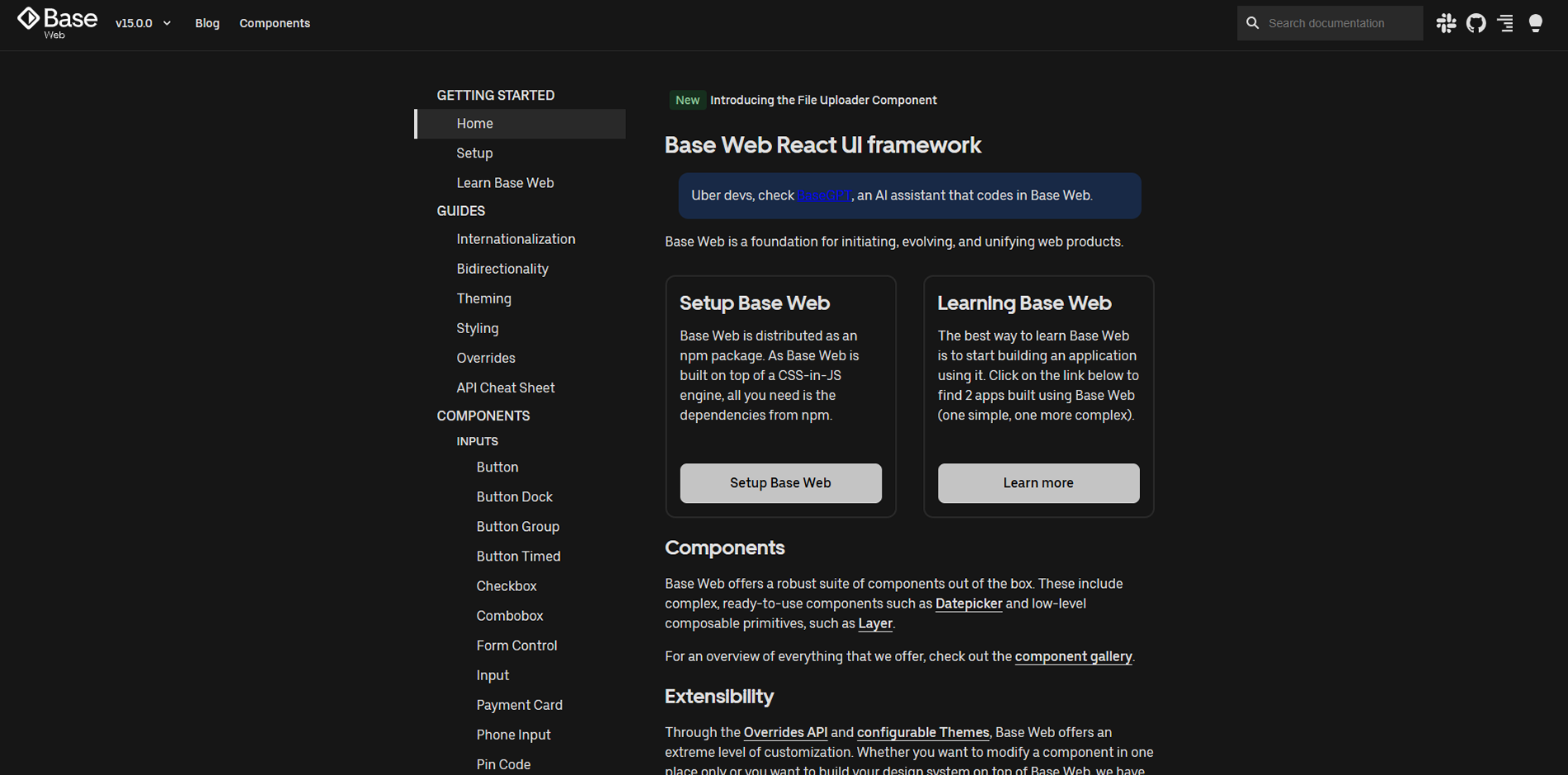
Task: Open the GitHub repository icon
Action: click(1476, 23)
